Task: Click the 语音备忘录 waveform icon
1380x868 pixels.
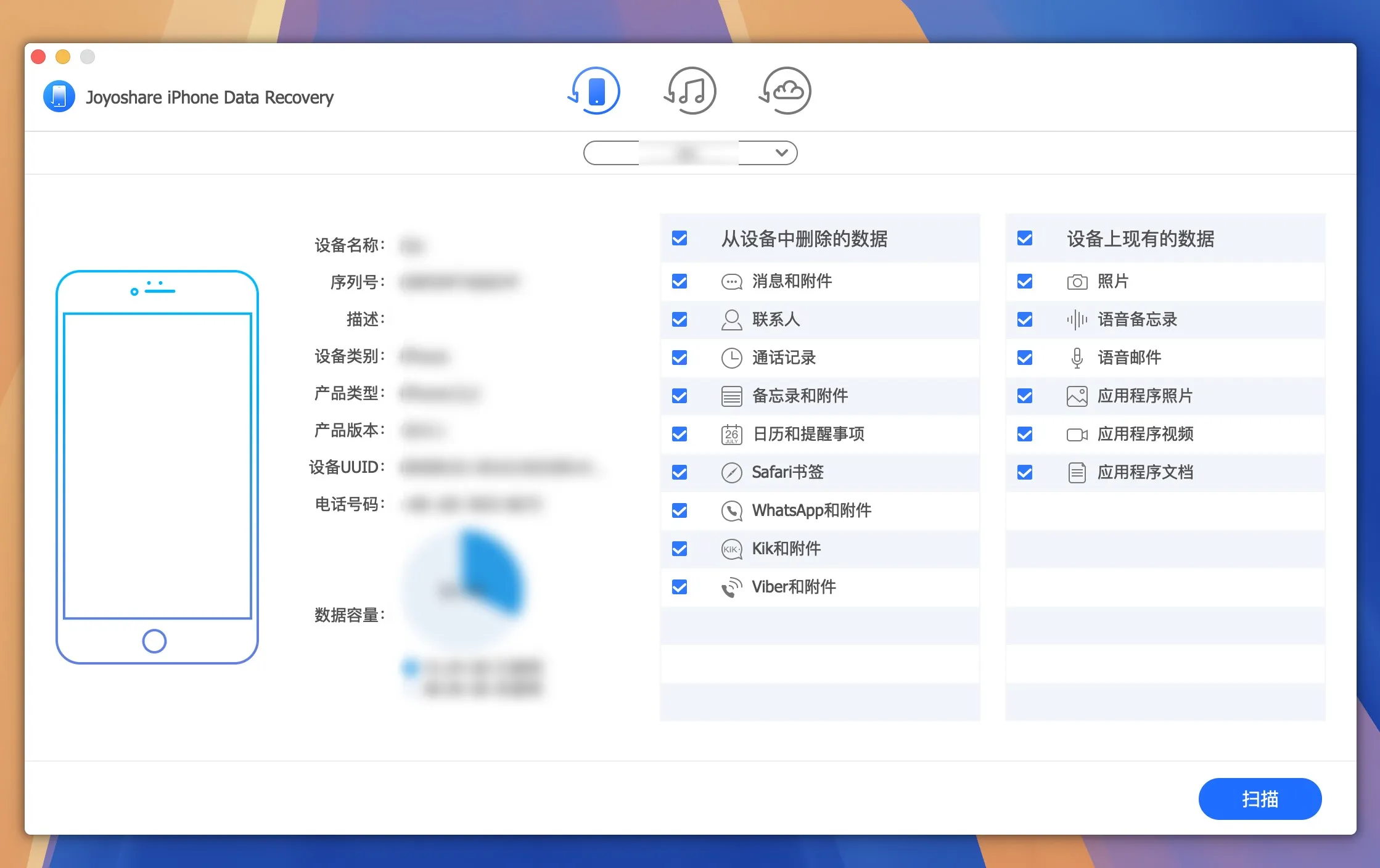Action: (1077, 320)
